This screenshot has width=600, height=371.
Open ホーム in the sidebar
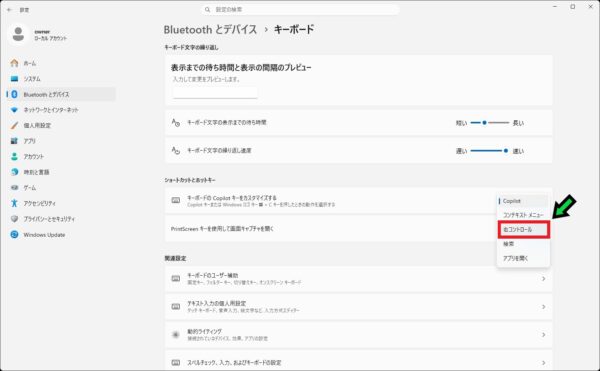pos(61,63)
